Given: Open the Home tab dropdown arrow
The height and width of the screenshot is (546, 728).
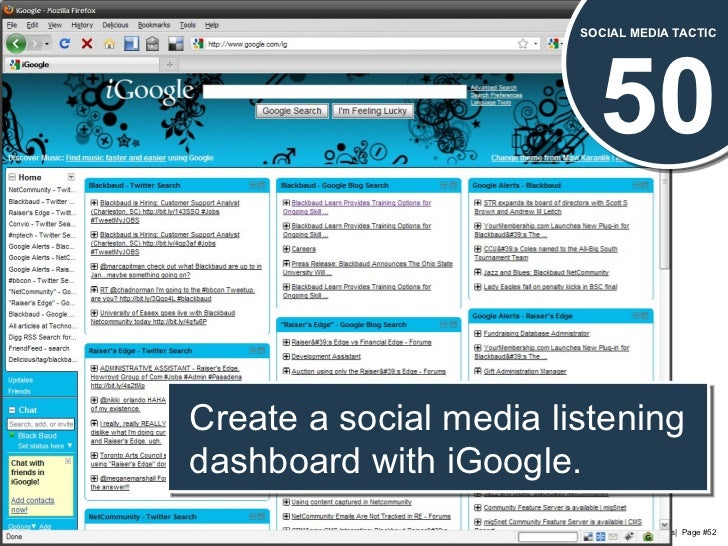Looking at the screenshot, I should [x=71, y=177].
